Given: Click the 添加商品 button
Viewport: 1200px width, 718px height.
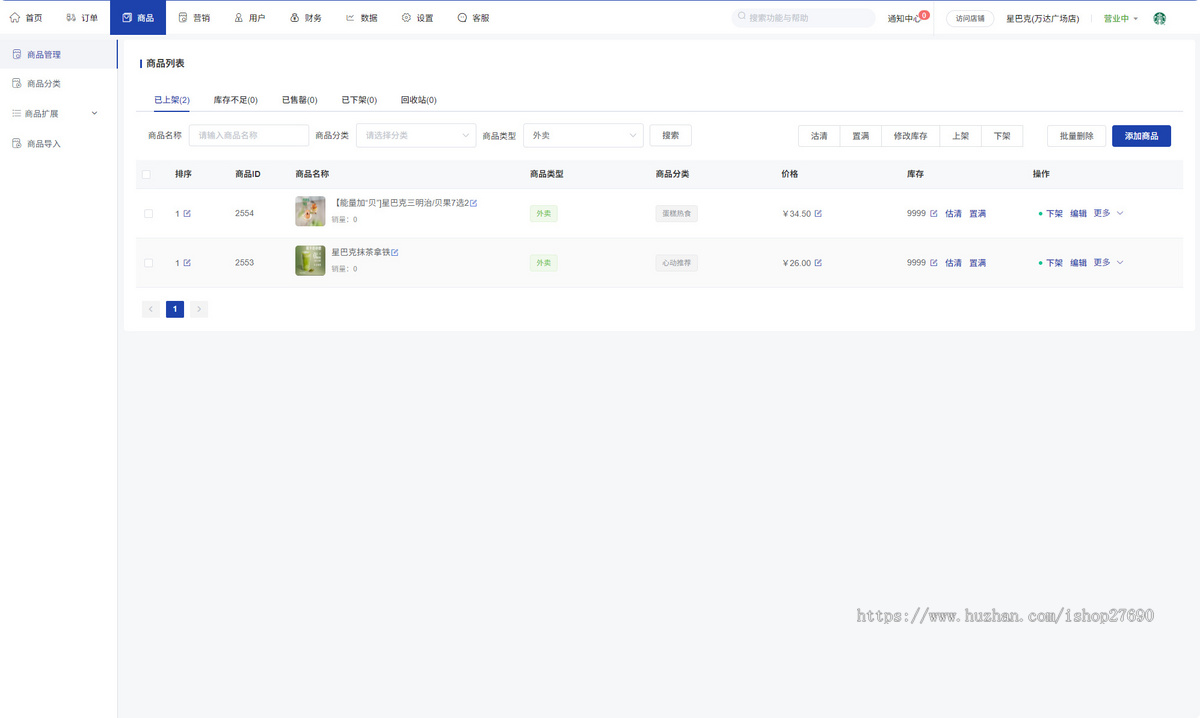Looking at the screenshot, I should coord(1141,136).
